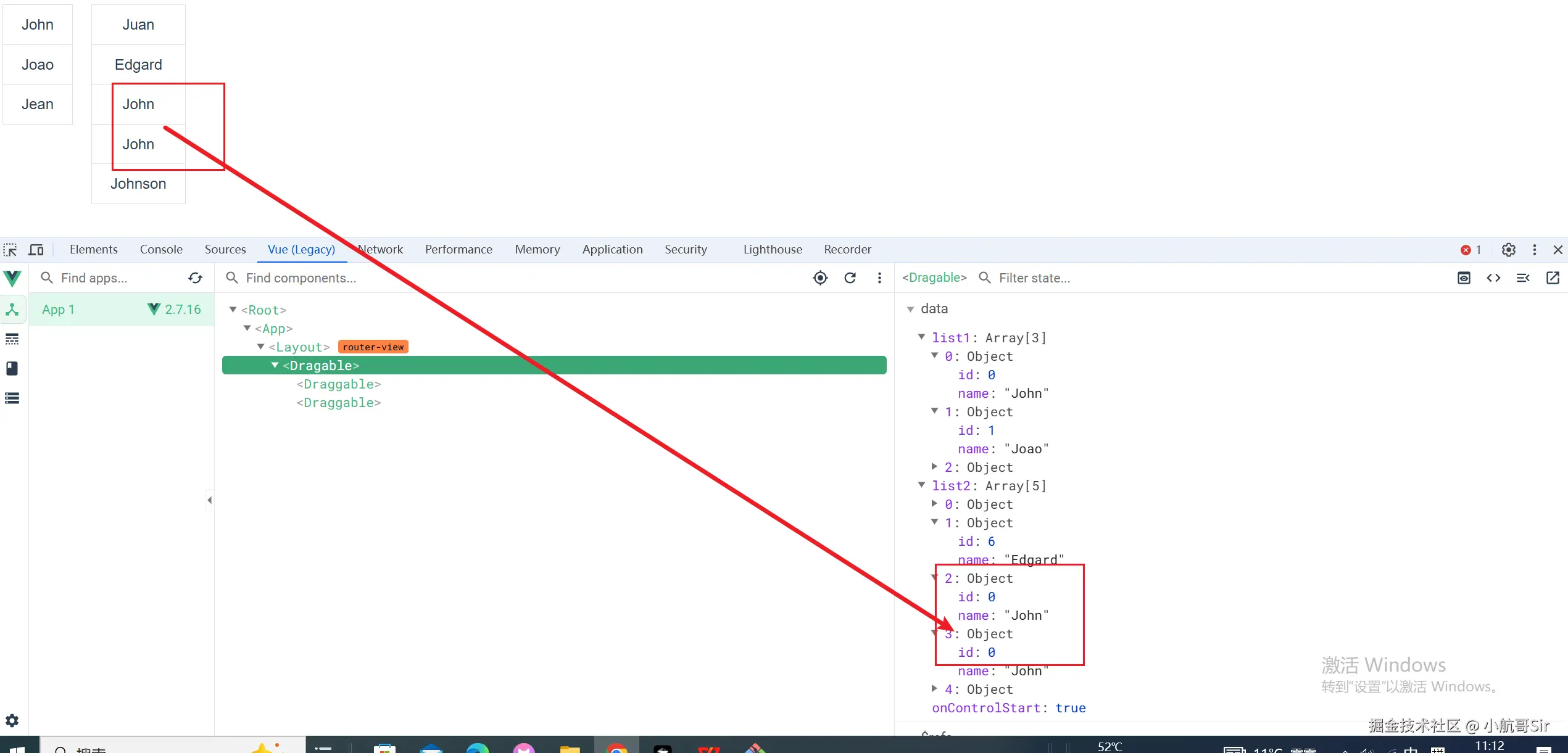Collapse the list1 array expander
This screenshot has width=1568, height=753.
coord(921,337)
